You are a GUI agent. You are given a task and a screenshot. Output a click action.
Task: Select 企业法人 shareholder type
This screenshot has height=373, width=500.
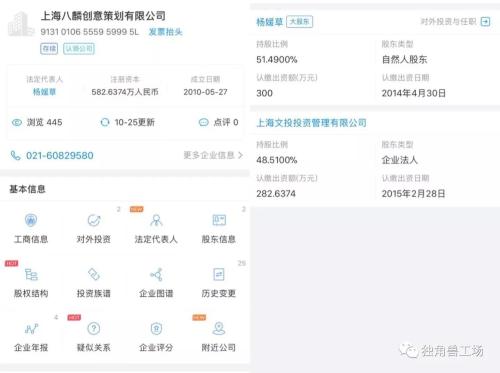click(x=400, y=160)
